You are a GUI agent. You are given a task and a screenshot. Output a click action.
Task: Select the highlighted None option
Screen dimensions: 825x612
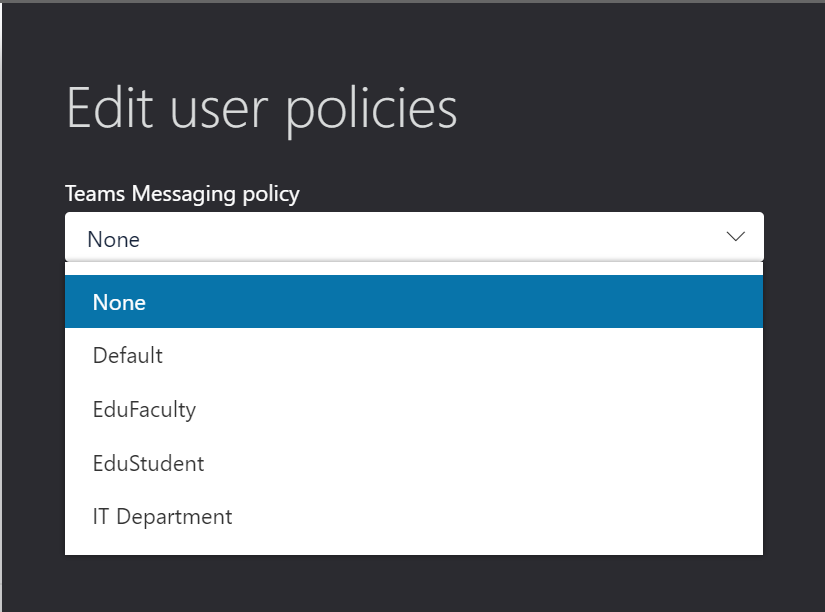414,302
